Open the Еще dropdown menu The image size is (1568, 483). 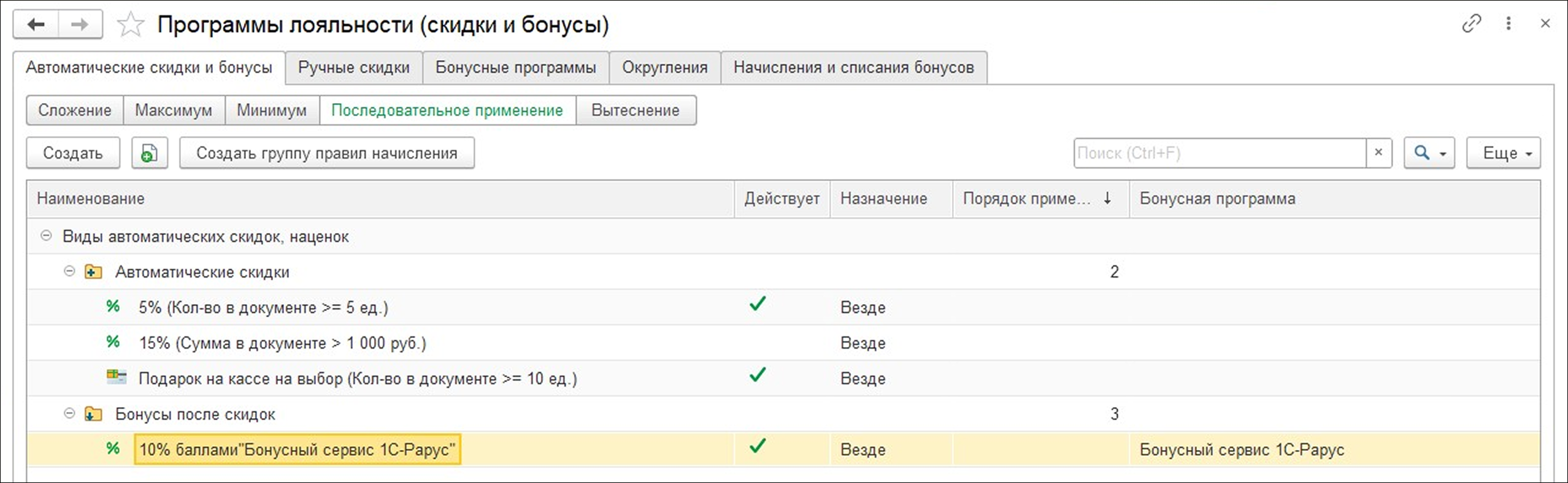coord(1503,153)
